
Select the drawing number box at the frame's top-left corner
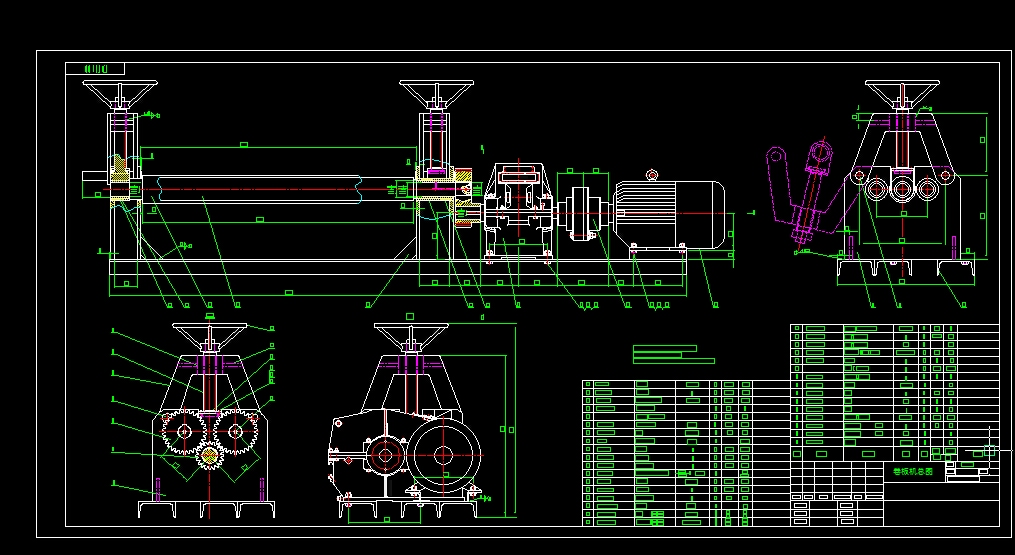(x=95, y=69)
